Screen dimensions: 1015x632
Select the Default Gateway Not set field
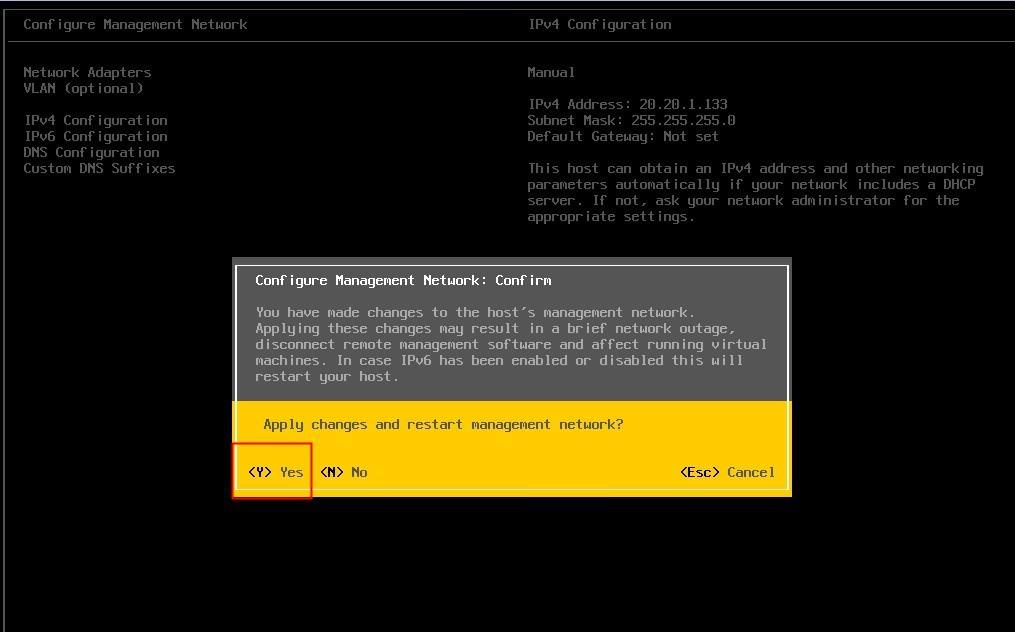click(620, 136)
